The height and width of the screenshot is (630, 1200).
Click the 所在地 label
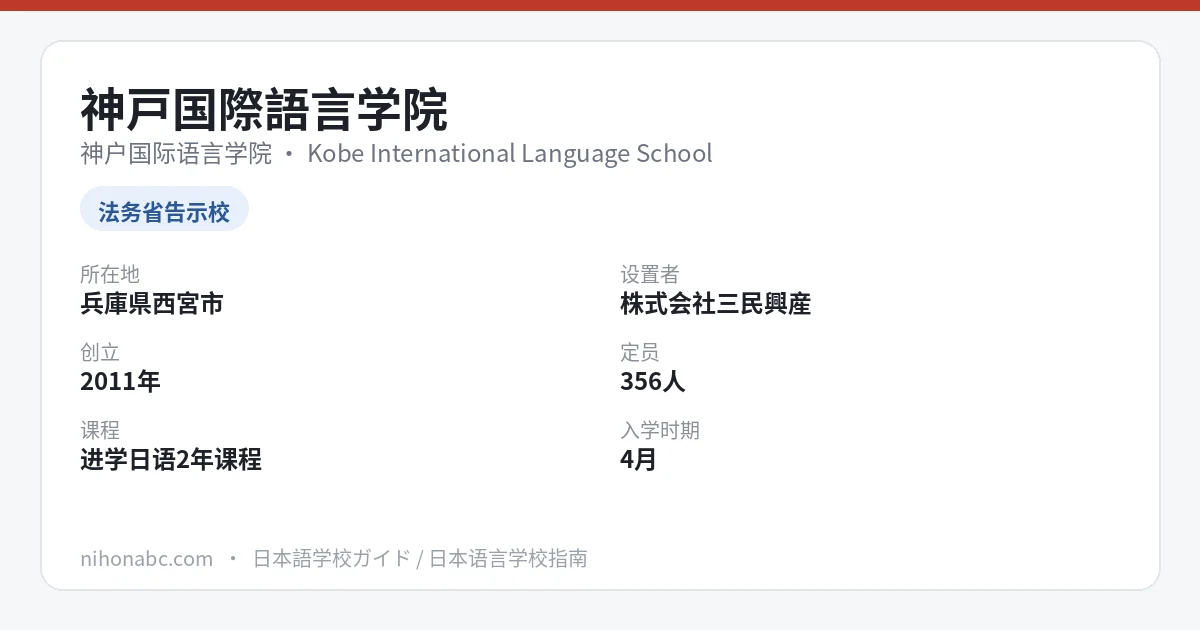pyautogui.click(x=110, y=274)
